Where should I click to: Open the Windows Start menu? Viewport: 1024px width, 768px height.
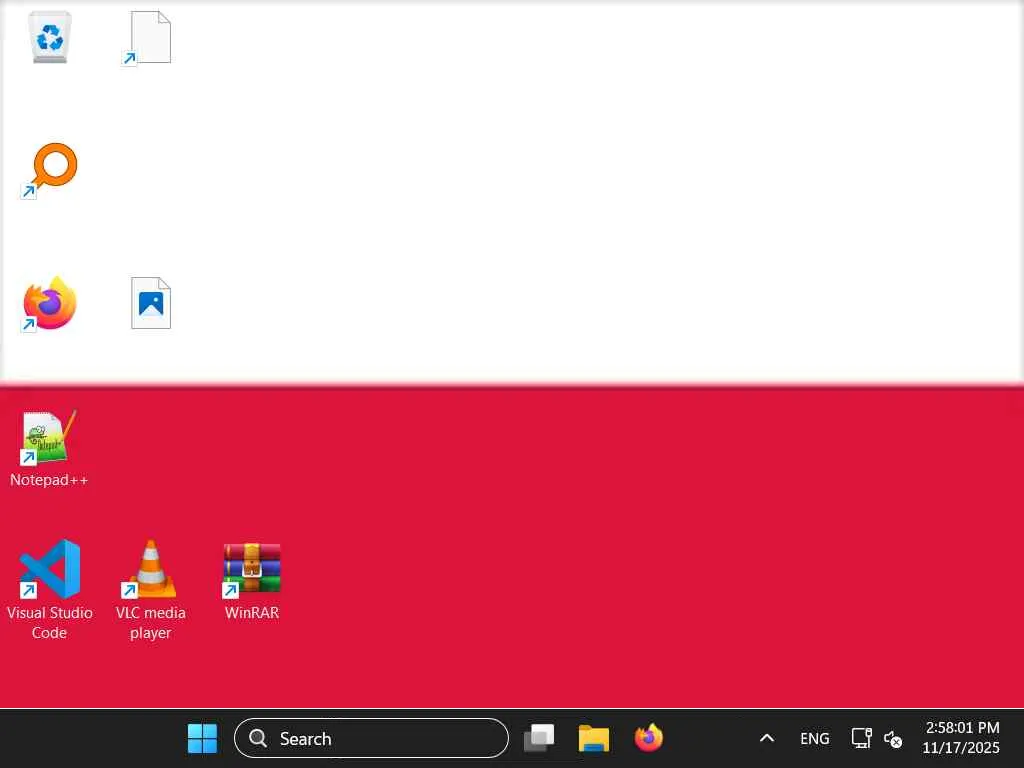202,739
